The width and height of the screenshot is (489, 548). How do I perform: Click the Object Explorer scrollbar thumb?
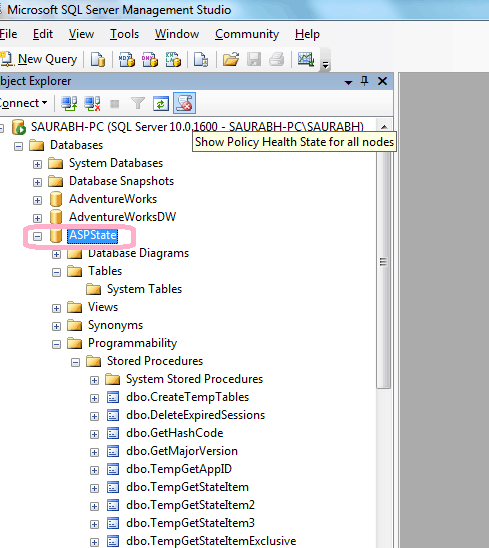click(383, 261)
